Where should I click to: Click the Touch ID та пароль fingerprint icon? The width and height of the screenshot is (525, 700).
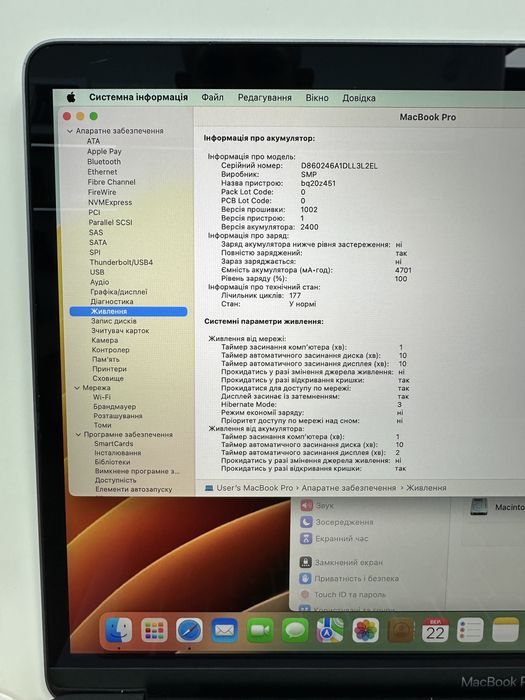pyautogui.click(x=305, y=594)
